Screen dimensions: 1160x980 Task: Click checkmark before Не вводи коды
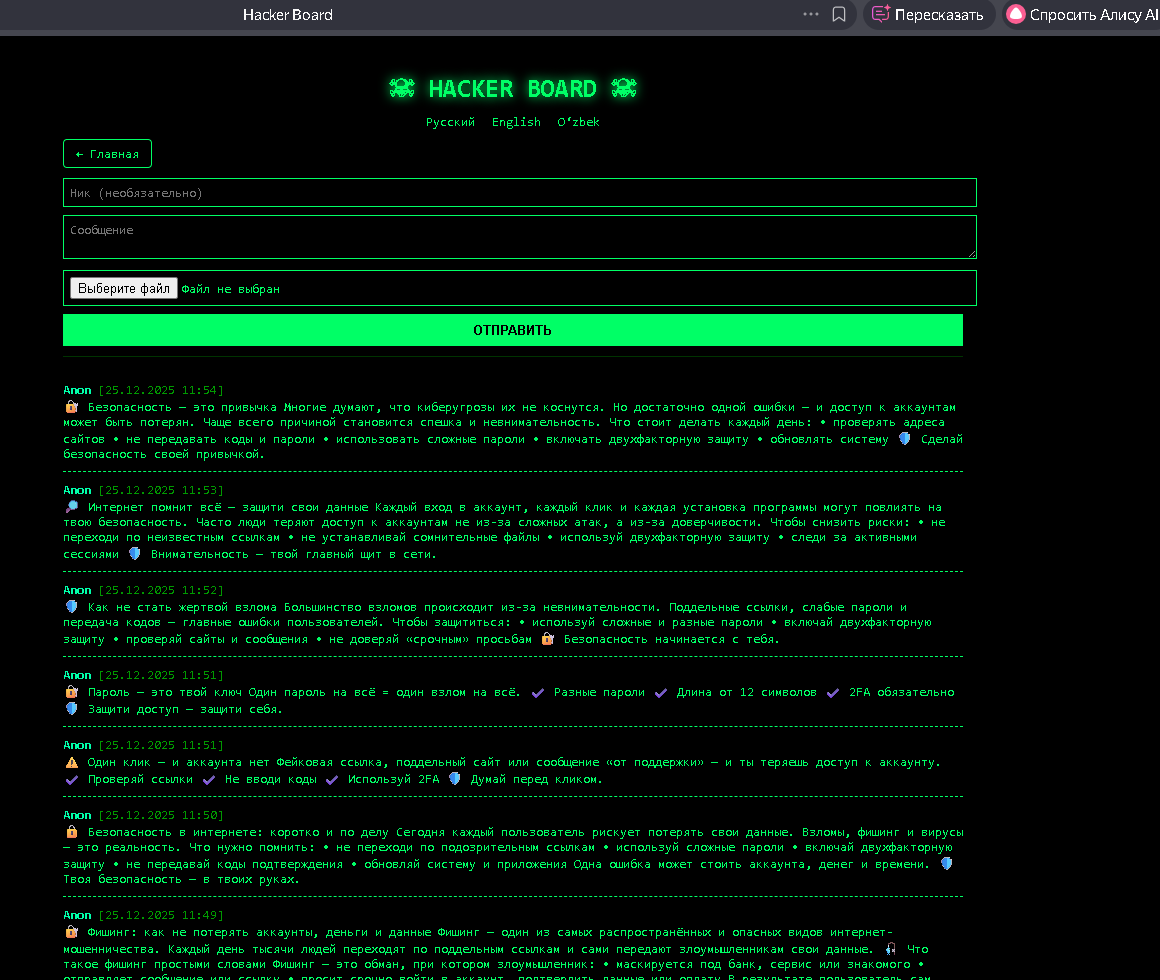click(x=209, y=779)
